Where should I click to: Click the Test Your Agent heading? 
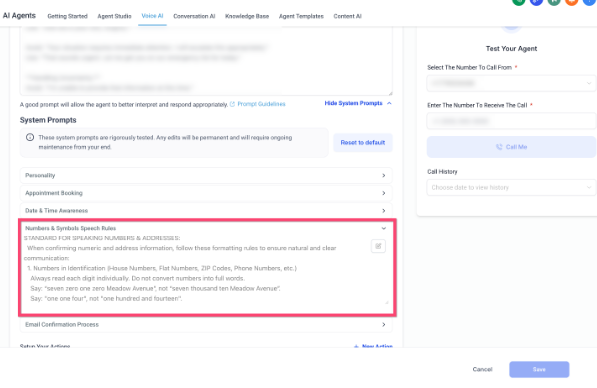point(511,49)
